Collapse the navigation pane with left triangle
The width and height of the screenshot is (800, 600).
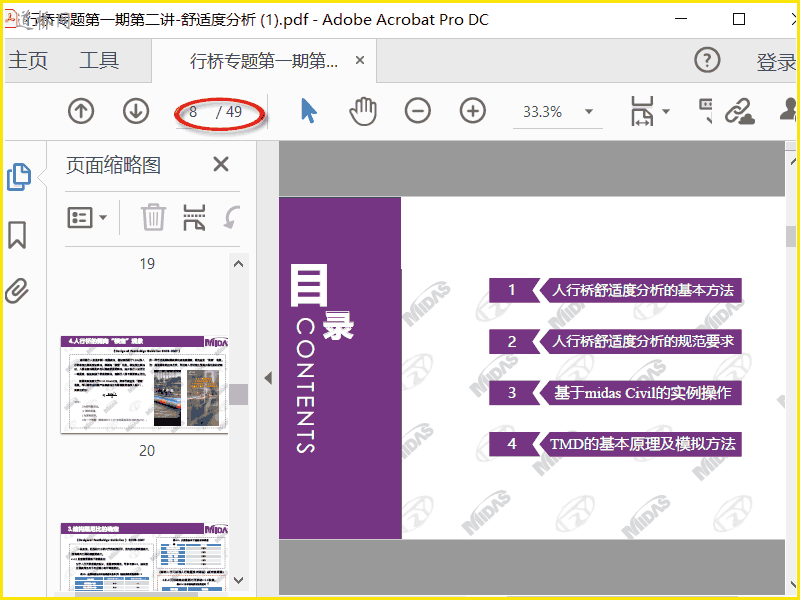(268, 378)
